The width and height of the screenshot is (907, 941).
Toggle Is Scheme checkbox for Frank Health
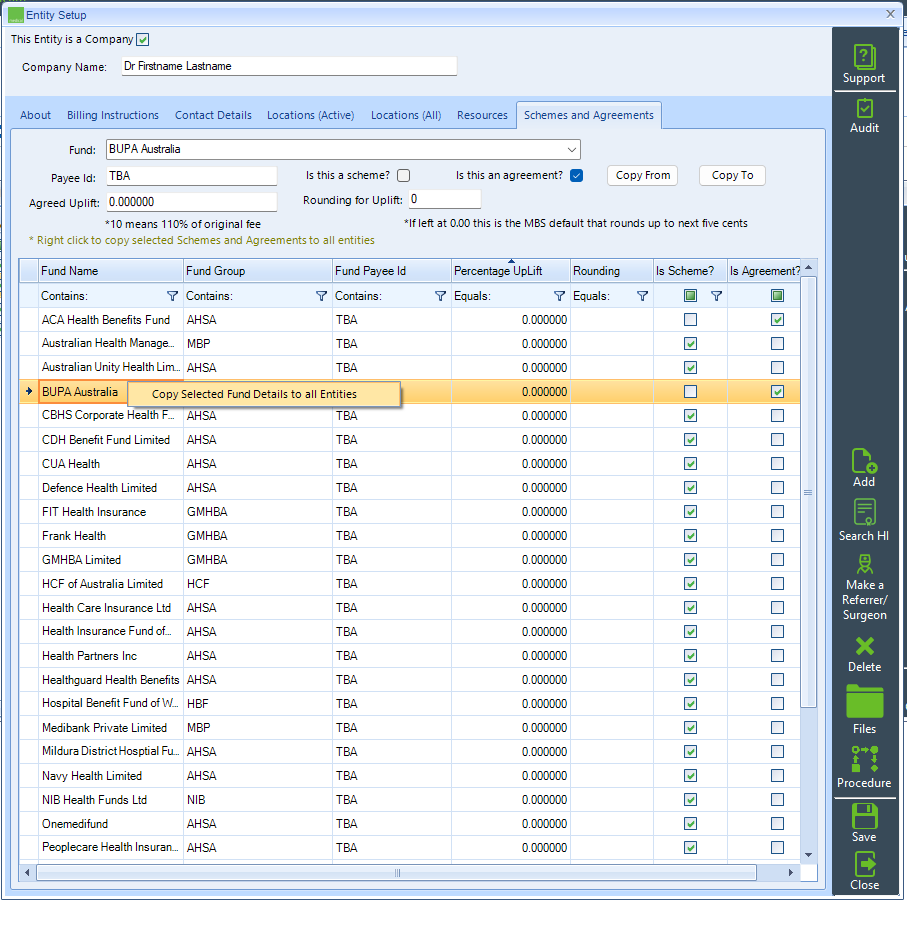tap(690, 536)
